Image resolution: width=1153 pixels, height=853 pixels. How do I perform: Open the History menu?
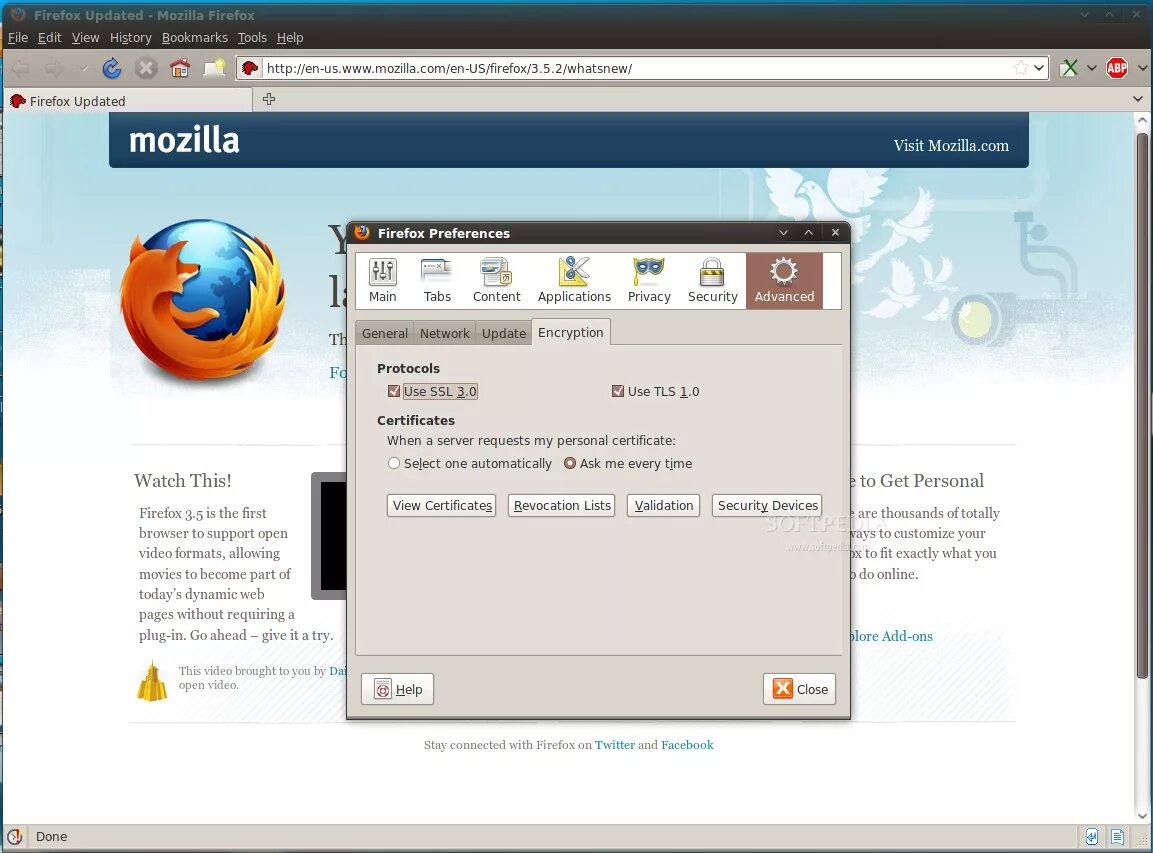pos(130,38)
